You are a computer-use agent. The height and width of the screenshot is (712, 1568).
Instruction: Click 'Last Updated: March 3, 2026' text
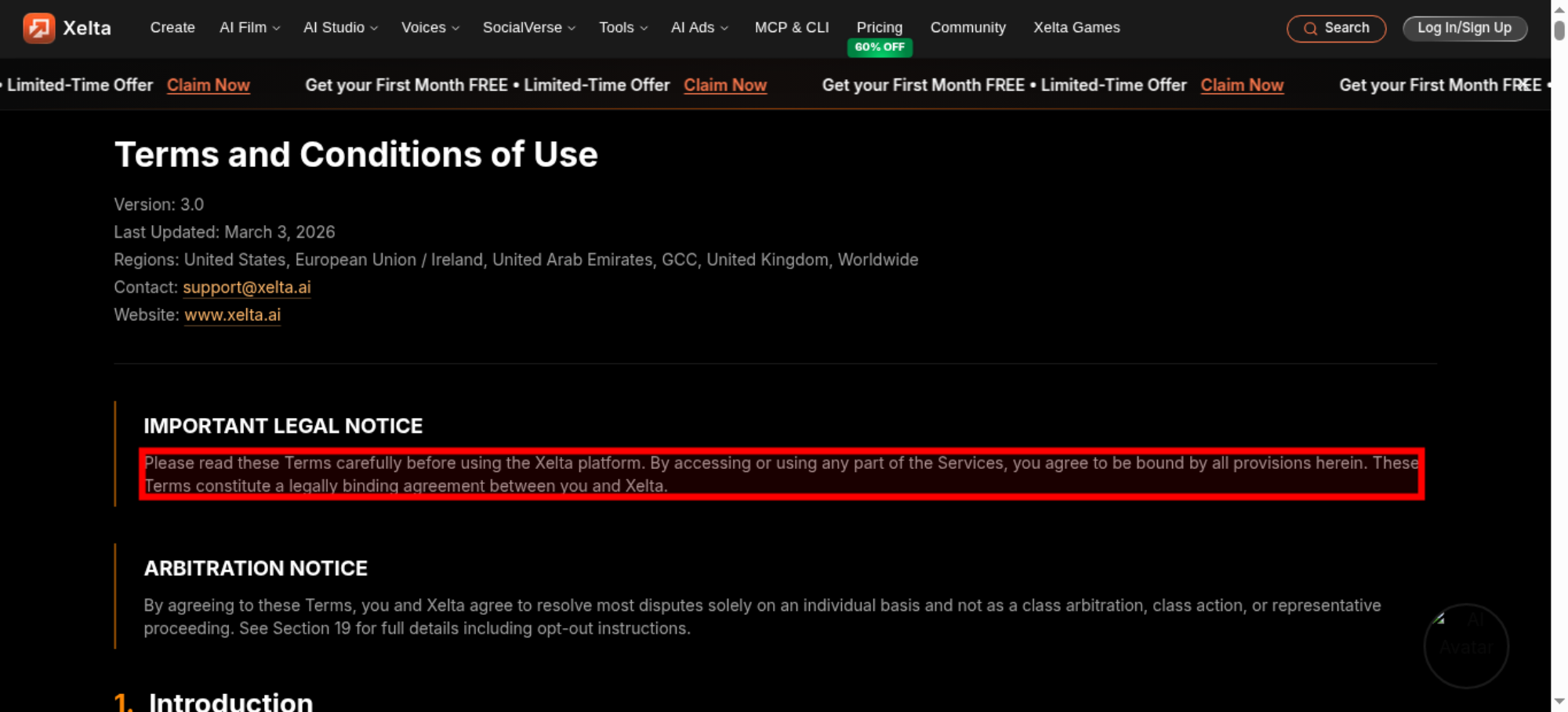pyautogui.click(x=224, y=232)
